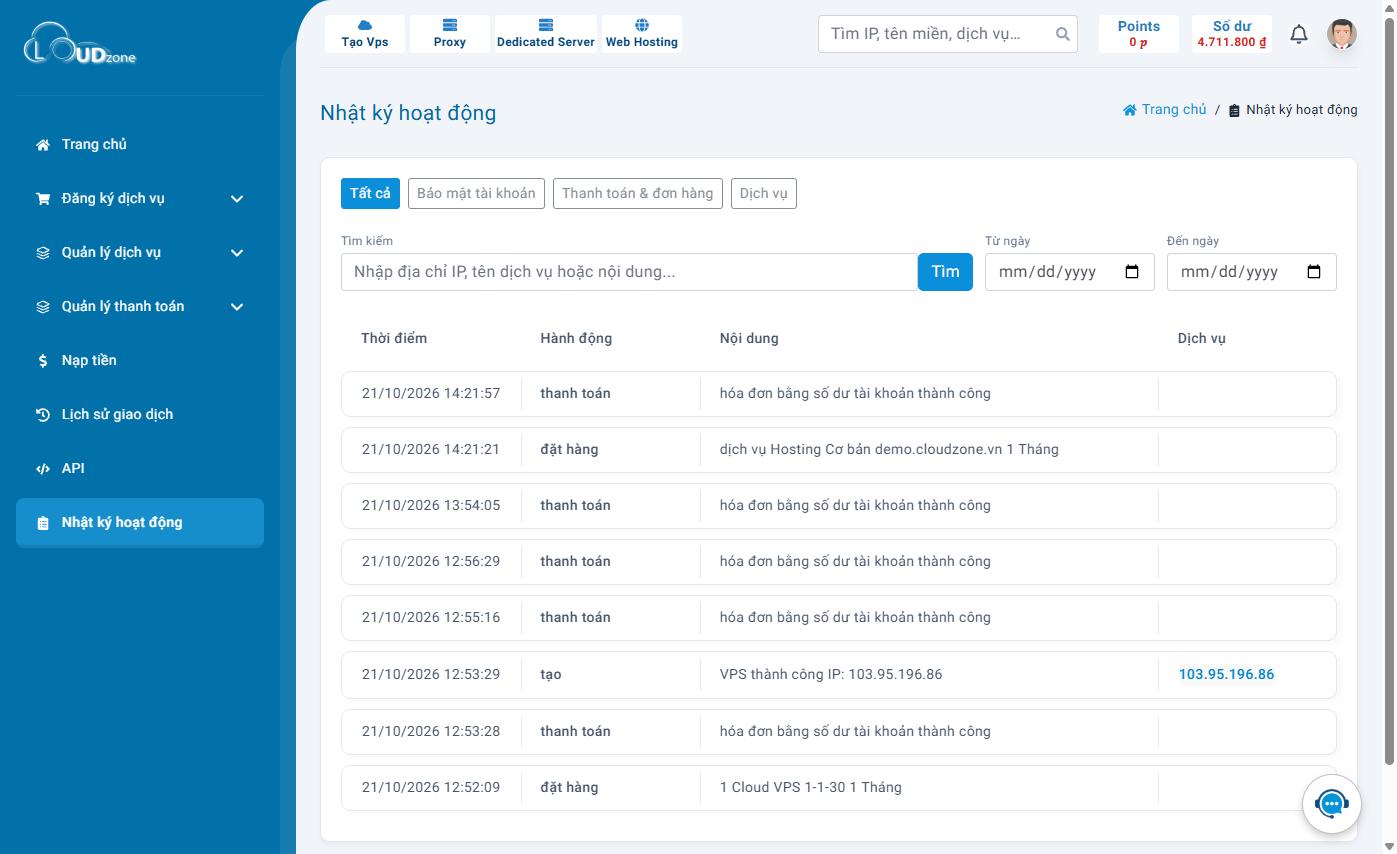Click the Trang chủ home icon in sidebar
Viewport: 1397px width, 854px height.
43,145
